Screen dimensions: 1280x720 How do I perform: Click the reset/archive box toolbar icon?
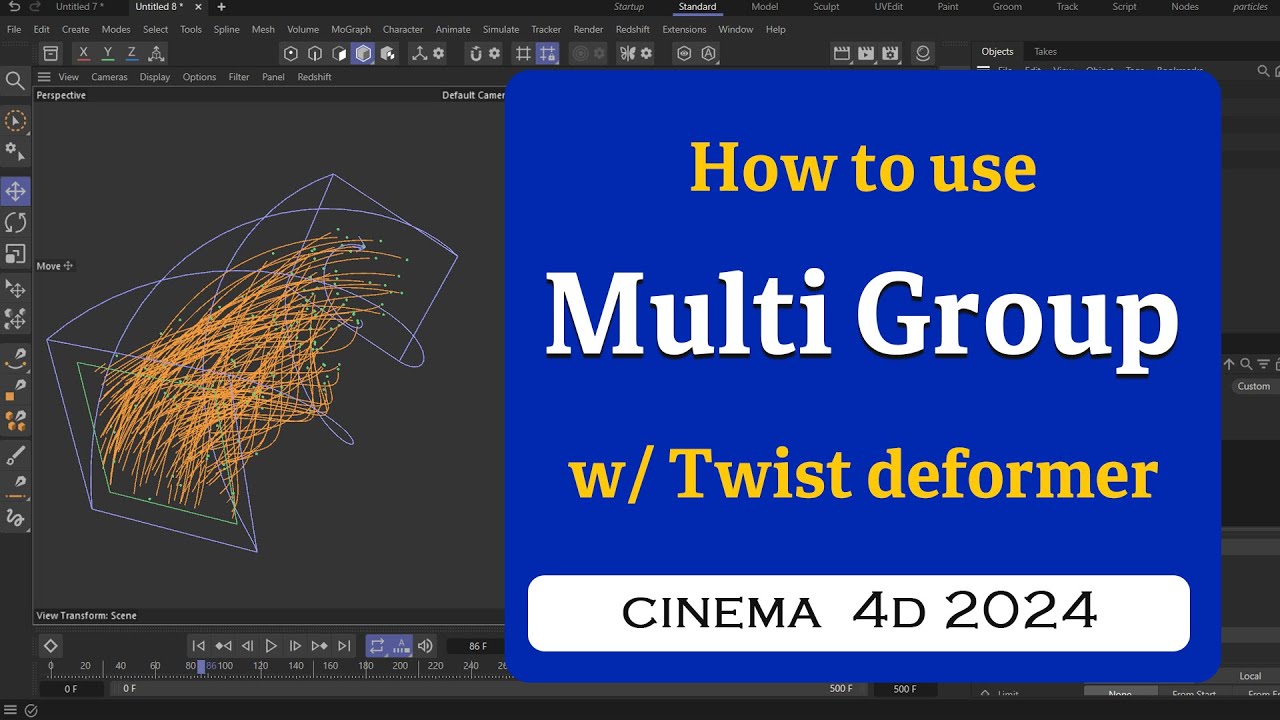(x=50, y=53)
